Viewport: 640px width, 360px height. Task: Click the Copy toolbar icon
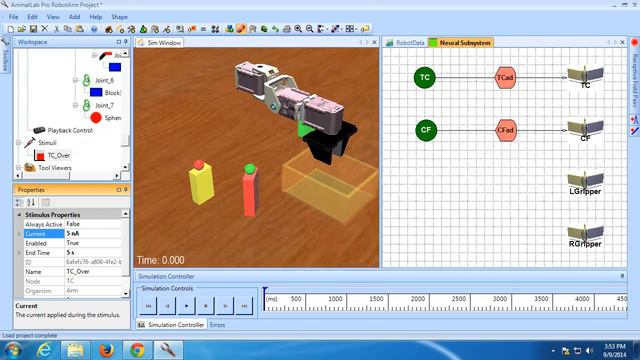(68, 29)
